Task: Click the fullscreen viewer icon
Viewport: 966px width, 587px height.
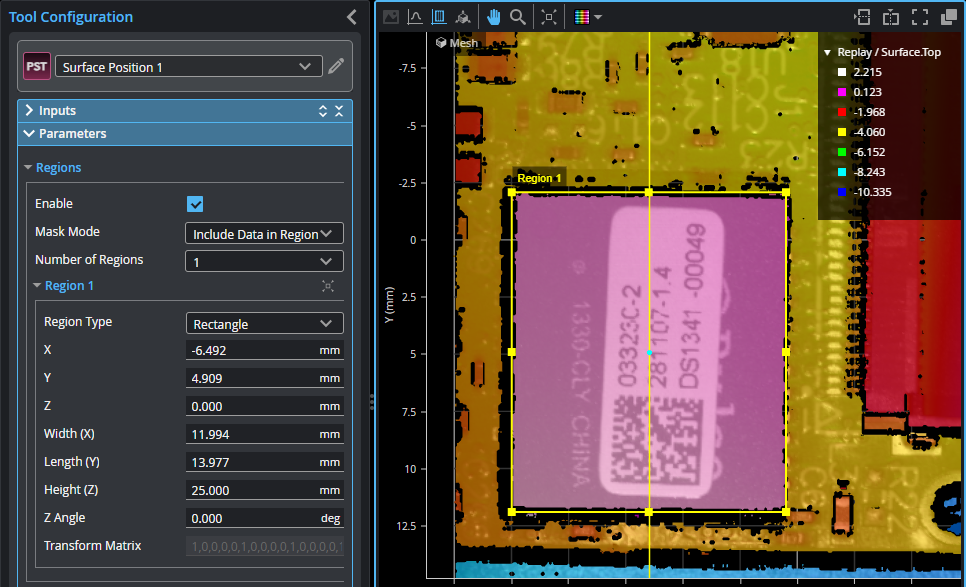Action: click(x=920, y=17)
